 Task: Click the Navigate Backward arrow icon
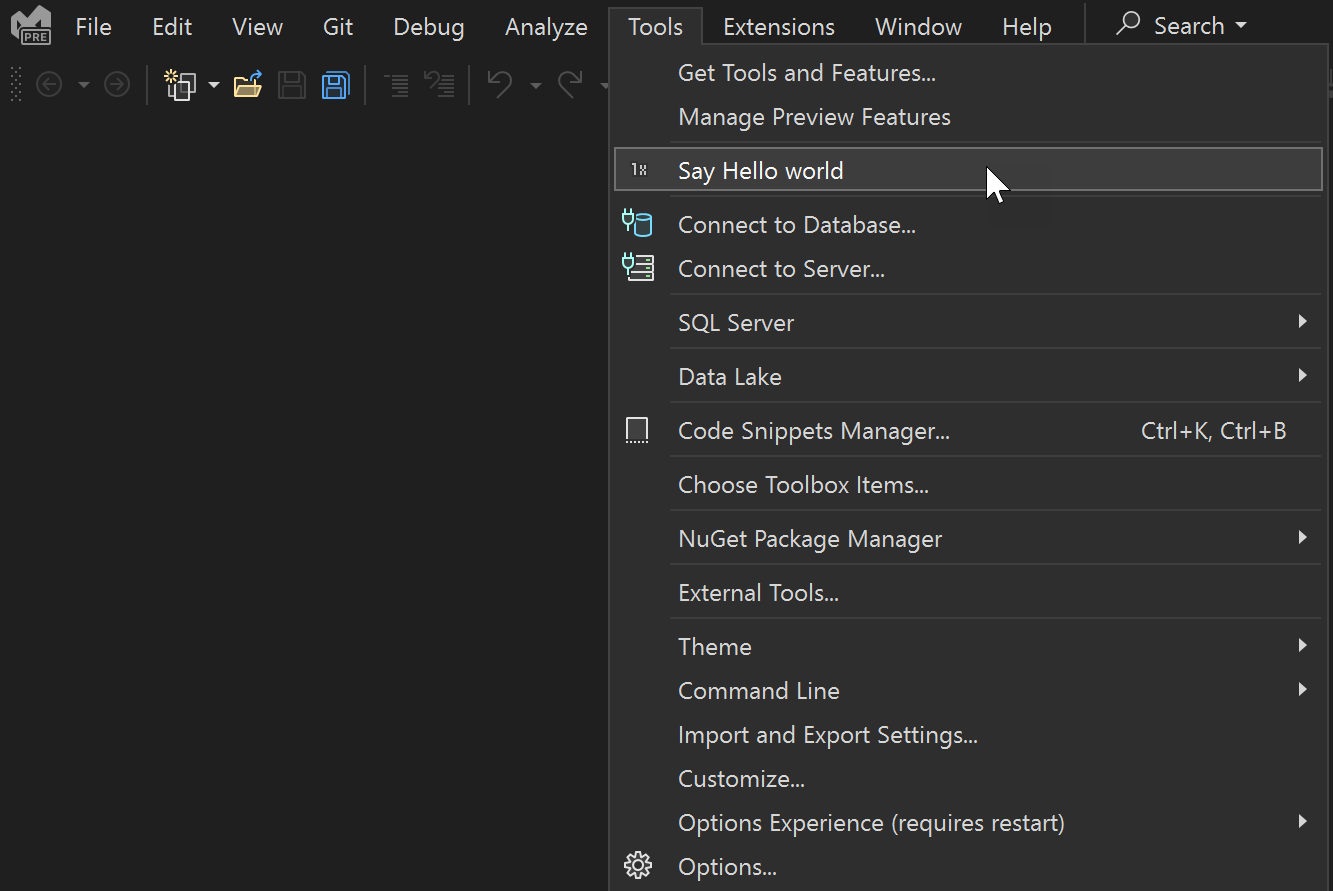pyautogui.click(x=49, y=84)
